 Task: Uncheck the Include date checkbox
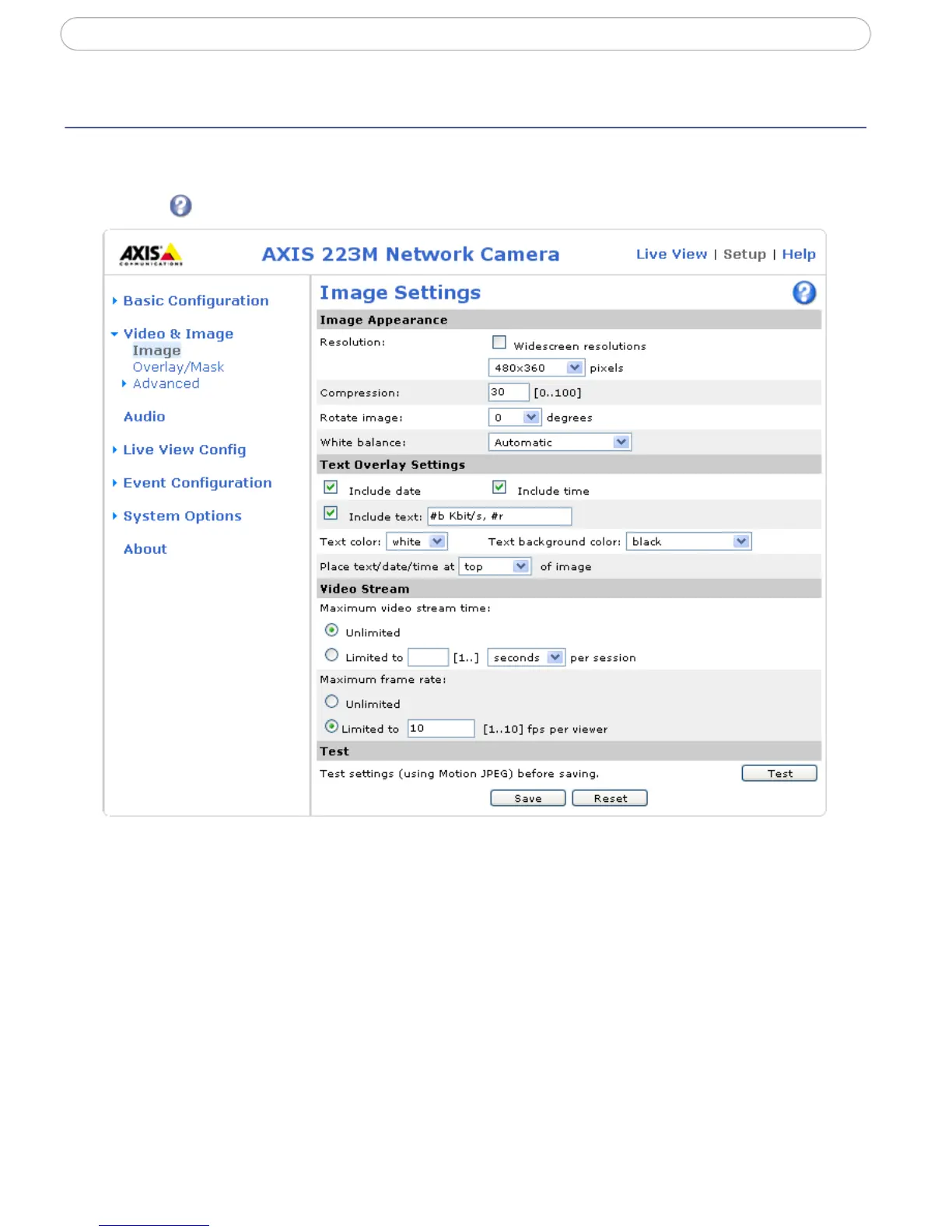331,488
